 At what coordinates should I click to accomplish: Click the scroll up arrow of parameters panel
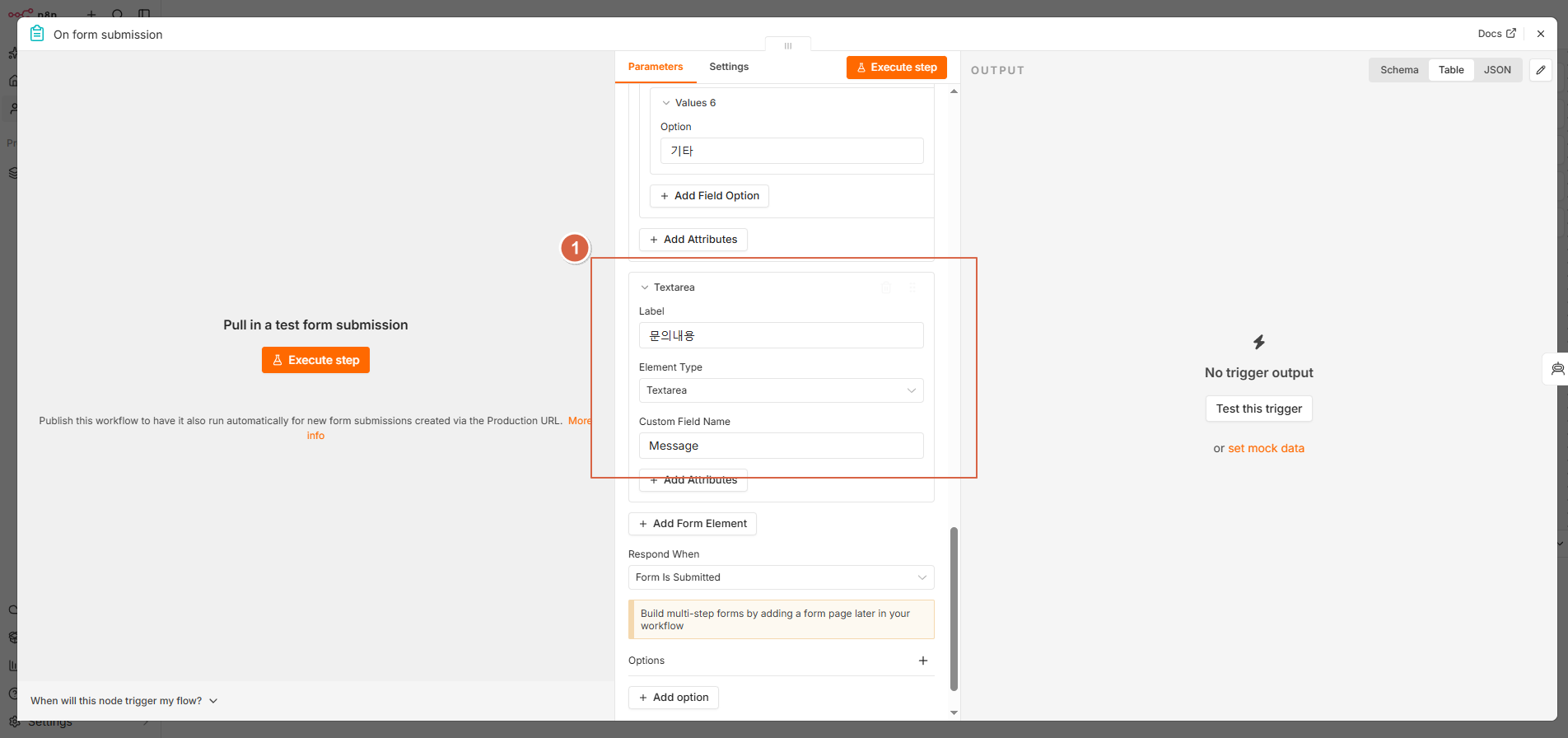[x=954, y=91]
